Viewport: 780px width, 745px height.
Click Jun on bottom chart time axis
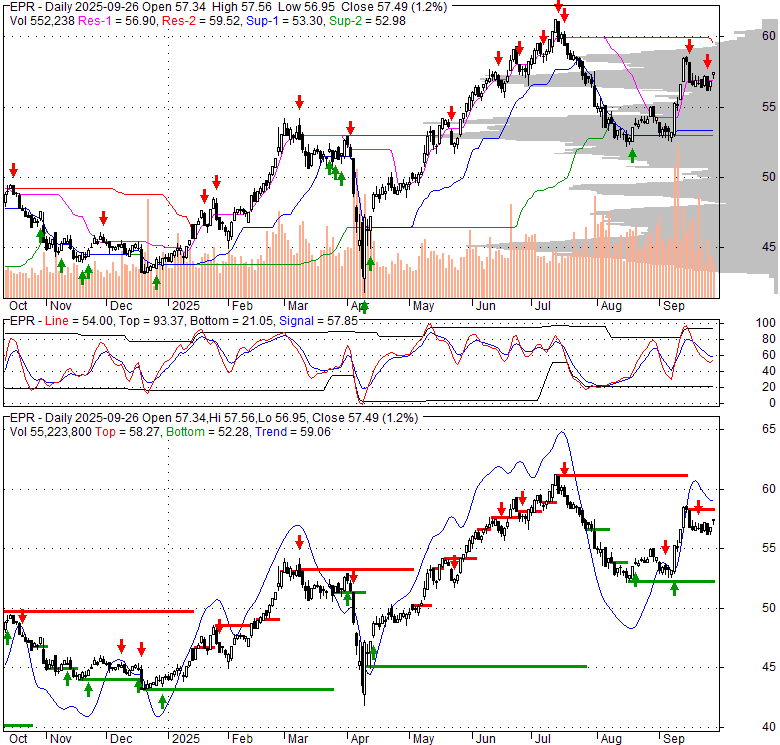pos(486,739)
